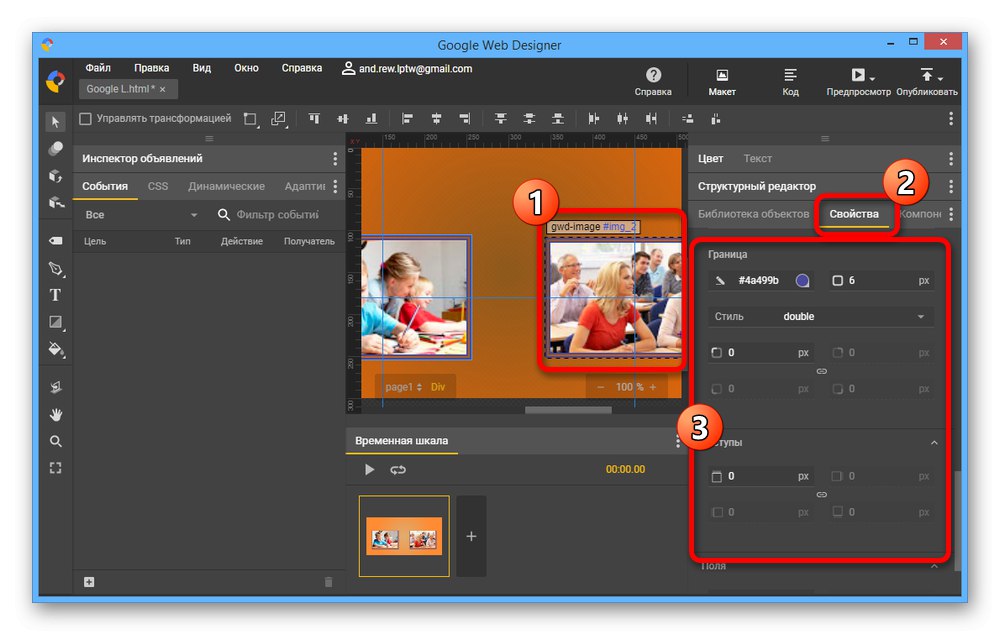This screenshot has width=1000, height=635.
Task: Click the Опубликовать publish button
Action: 926,81
